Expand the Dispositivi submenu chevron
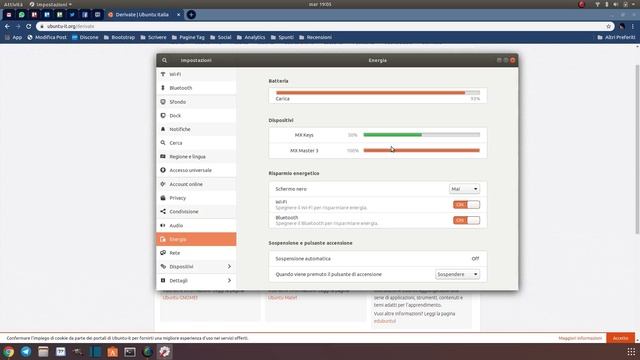 [x=229, y=267]
